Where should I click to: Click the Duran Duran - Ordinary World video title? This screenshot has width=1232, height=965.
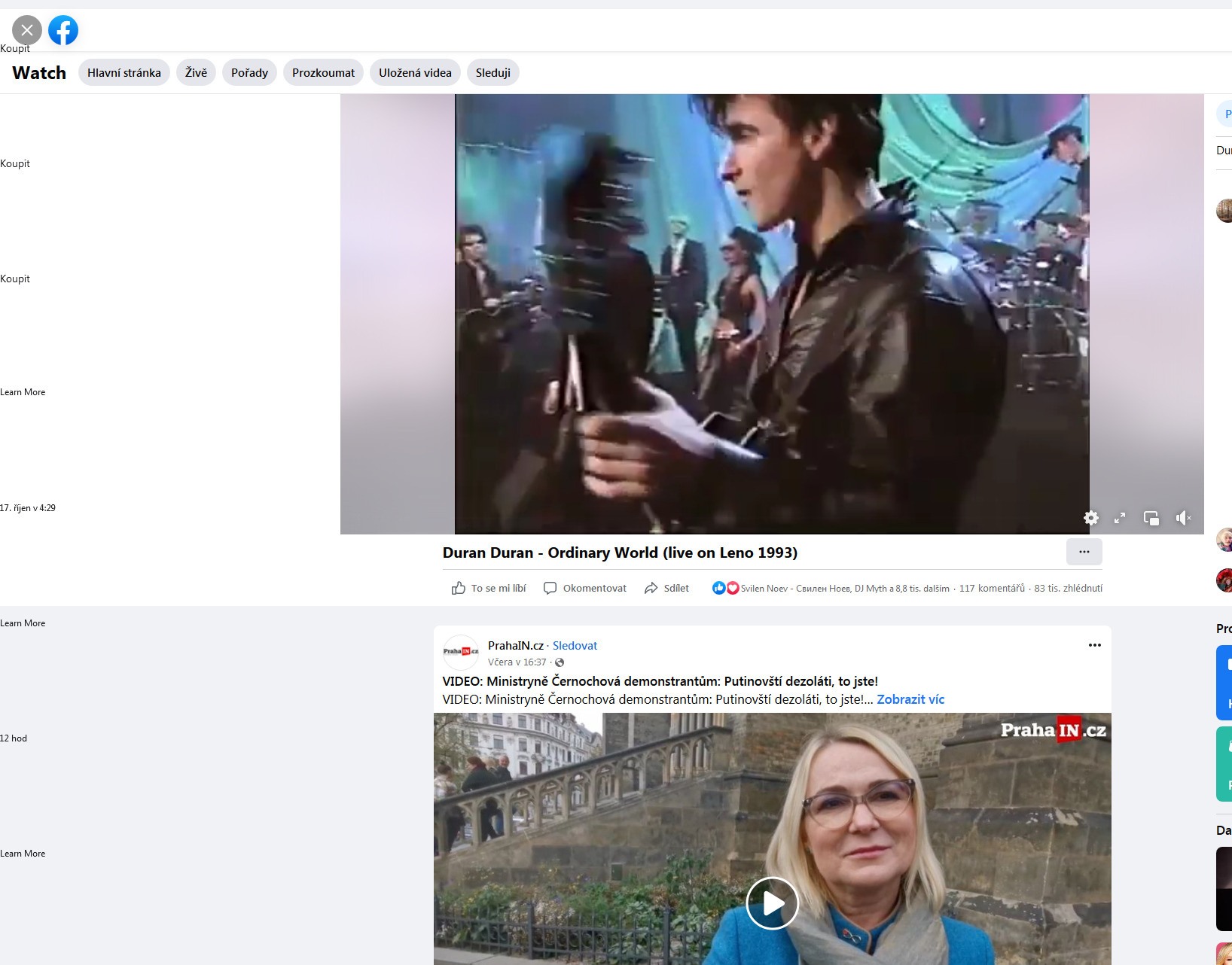pos(620,553)
